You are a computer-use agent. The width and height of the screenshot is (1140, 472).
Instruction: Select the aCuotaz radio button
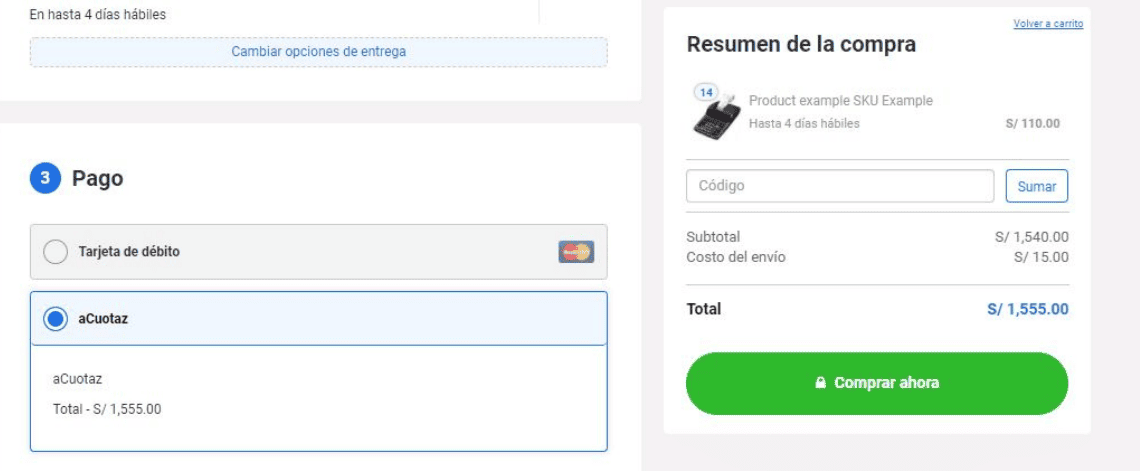pos(56,319)
